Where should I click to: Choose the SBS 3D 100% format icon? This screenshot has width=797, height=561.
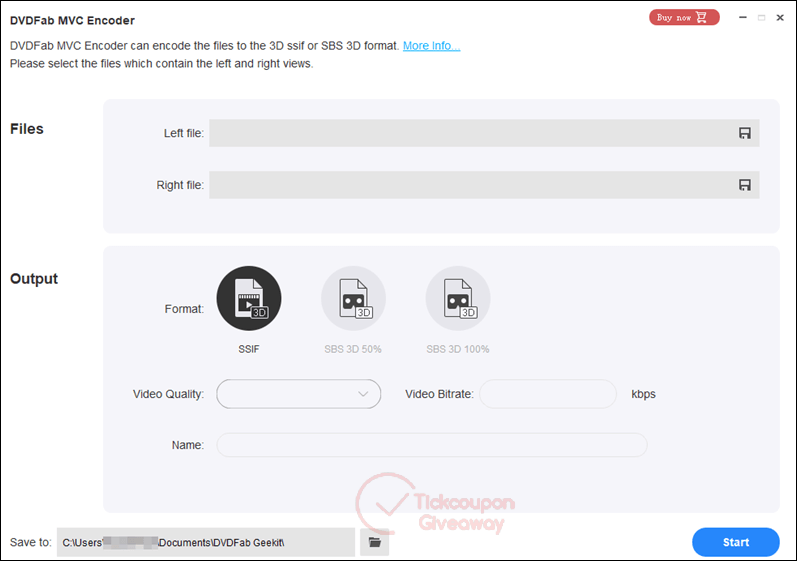coord(458,298)
